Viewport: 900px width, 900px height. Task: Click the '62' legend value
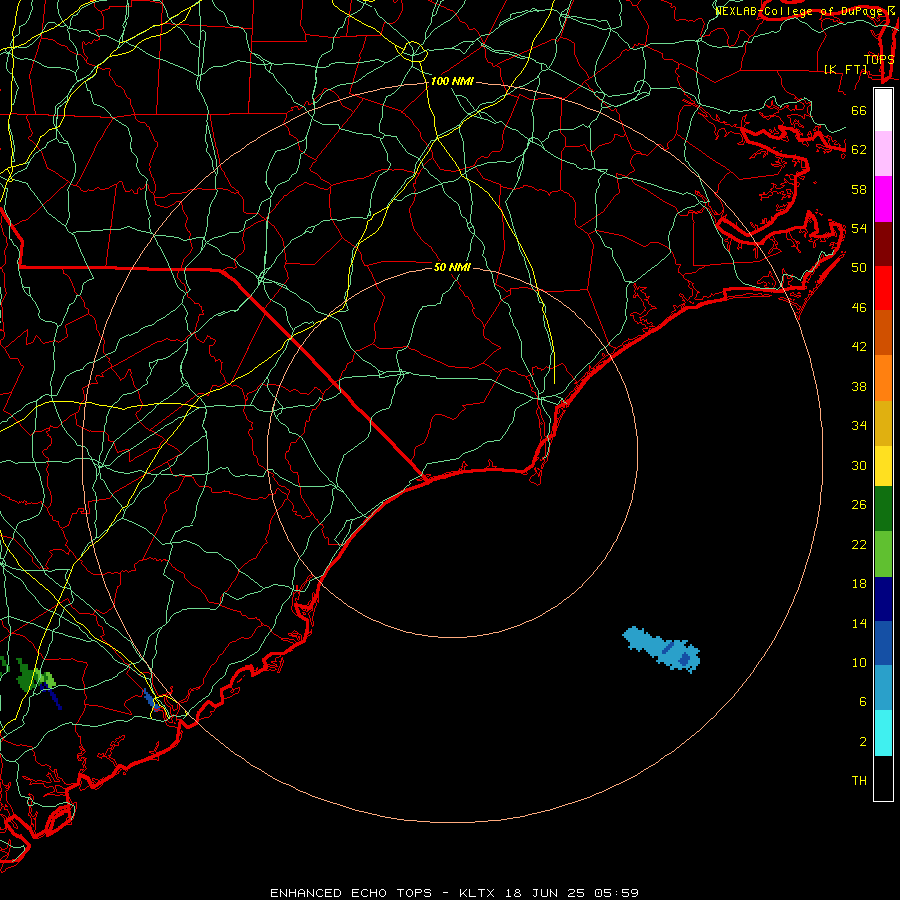click(x=859, y=150)
